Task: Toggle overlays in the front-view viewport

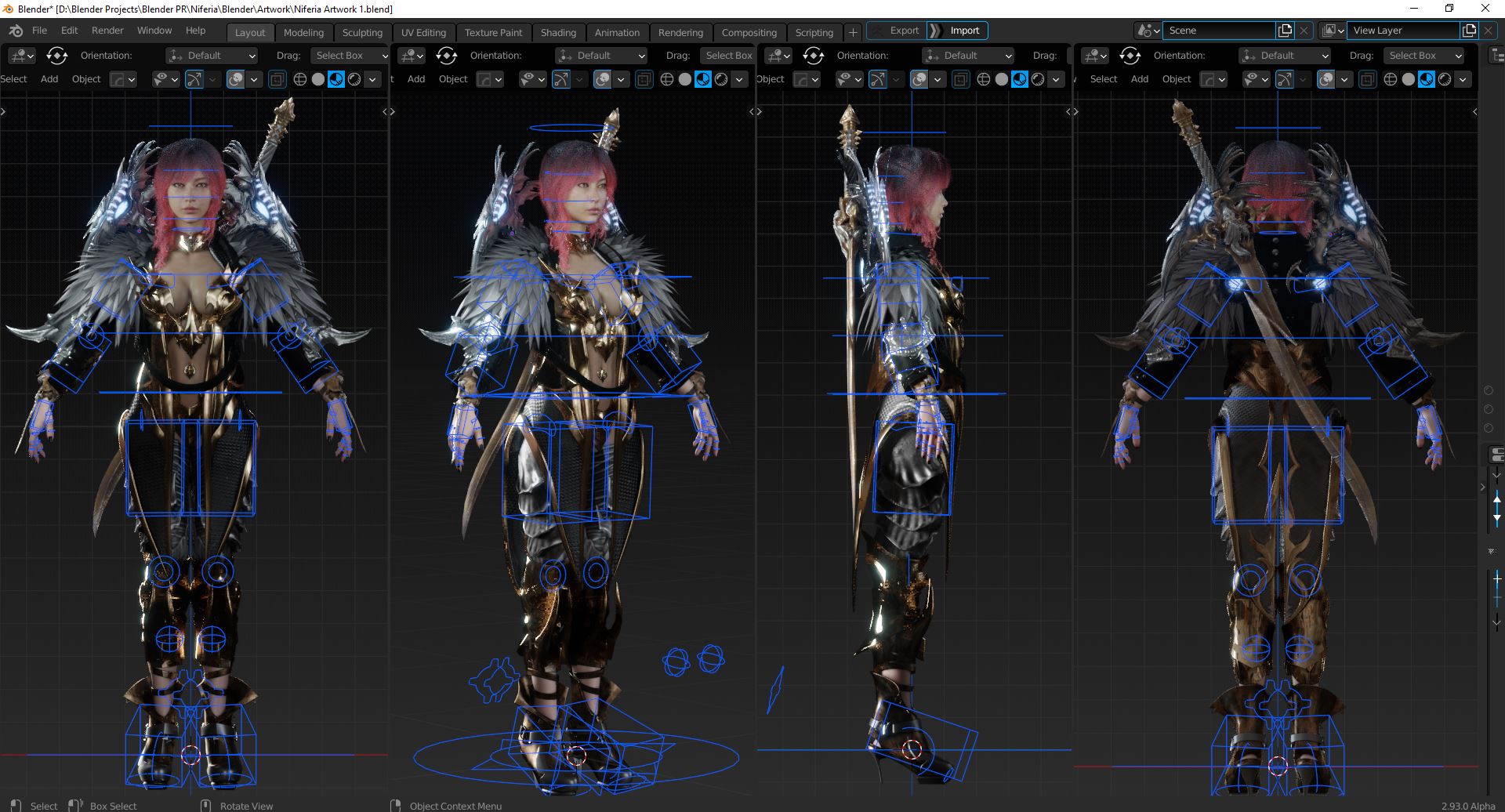Action: pos(235,79)
